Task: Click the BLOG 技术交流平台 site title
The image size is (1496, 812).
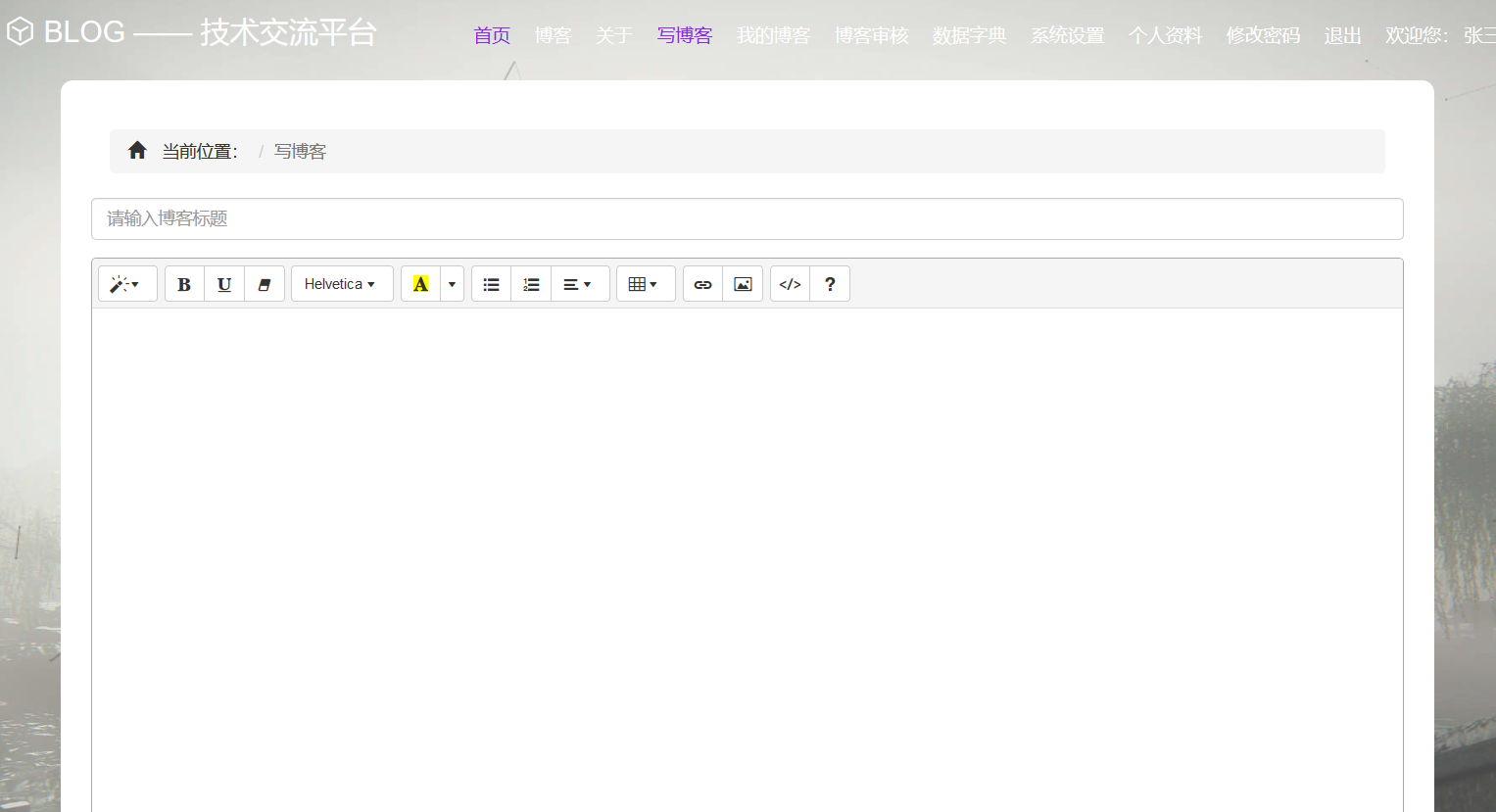Action: click(x=211, y=32)
